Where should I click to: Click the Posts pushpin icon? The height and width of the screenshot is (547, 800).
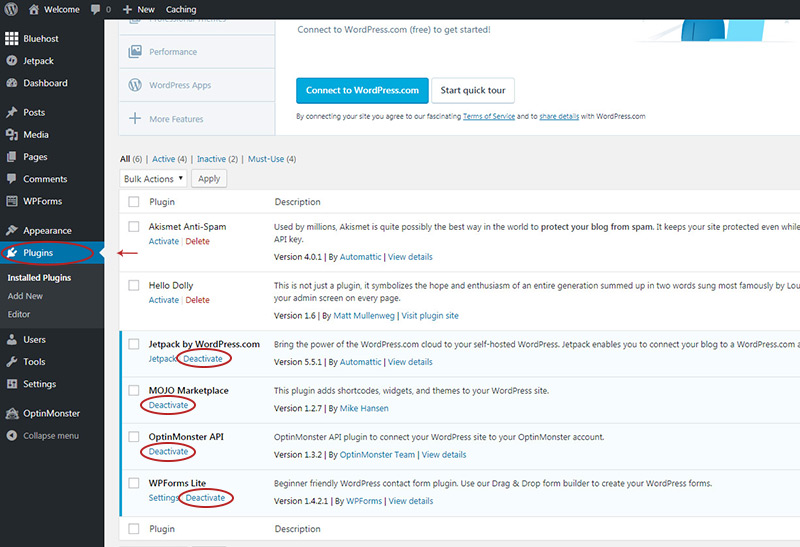pyautogui.click(x=12, y=112)
